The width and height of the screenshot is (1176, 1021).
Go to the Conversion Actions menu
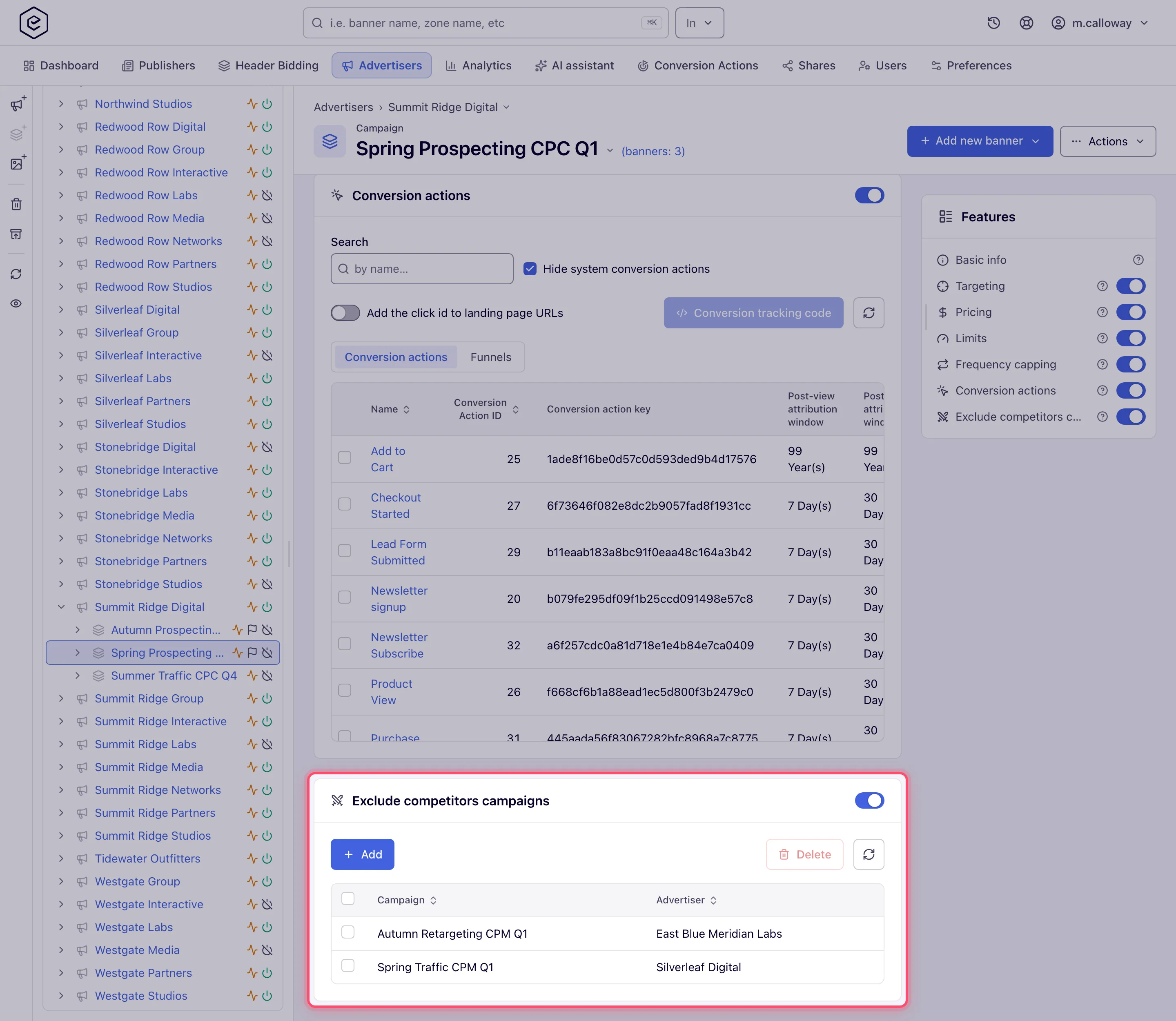pos(697,65)
